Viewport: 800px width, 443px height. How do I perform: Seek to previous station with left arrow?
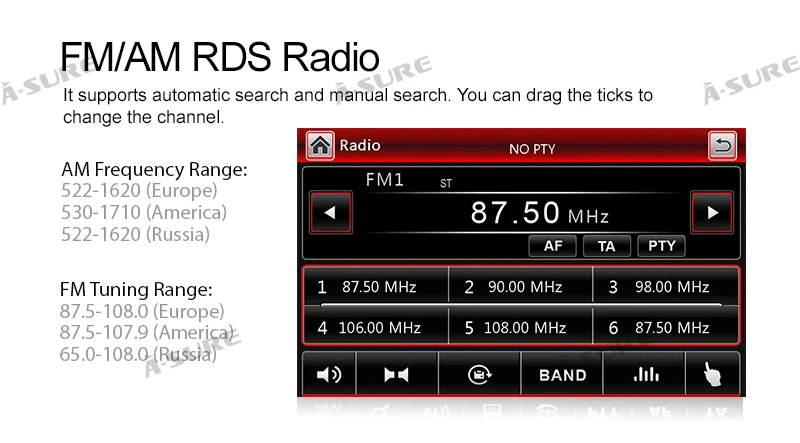click(x=331, y=212)
